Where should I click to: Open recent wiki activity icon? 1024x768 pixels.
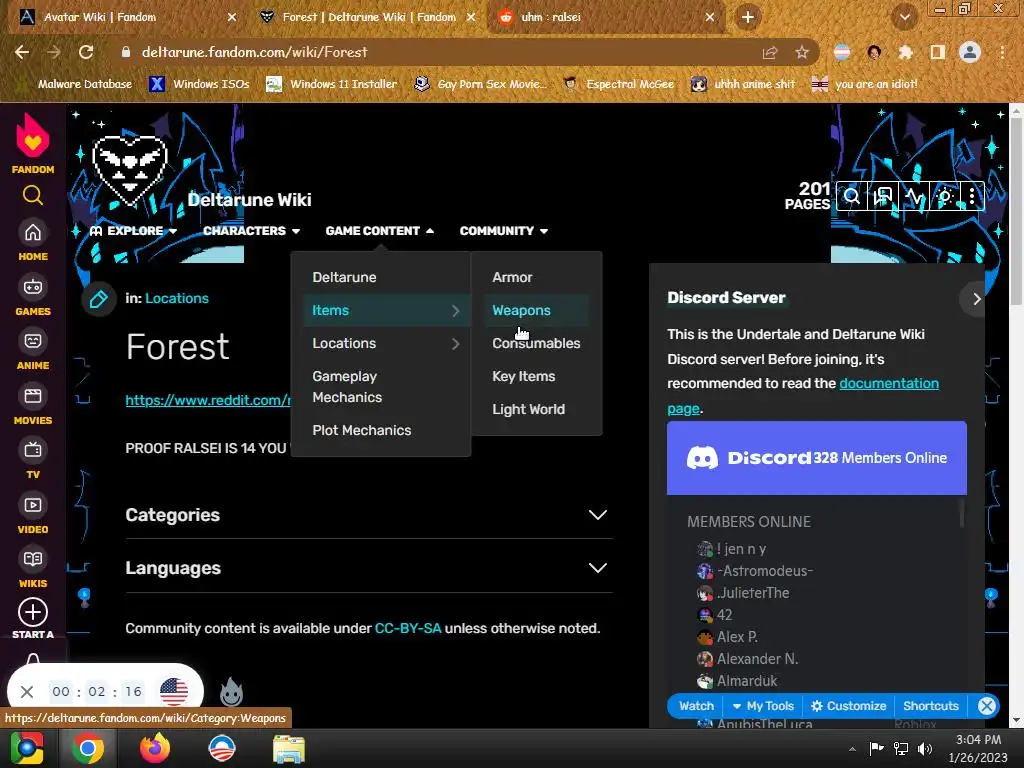(914, 196)
